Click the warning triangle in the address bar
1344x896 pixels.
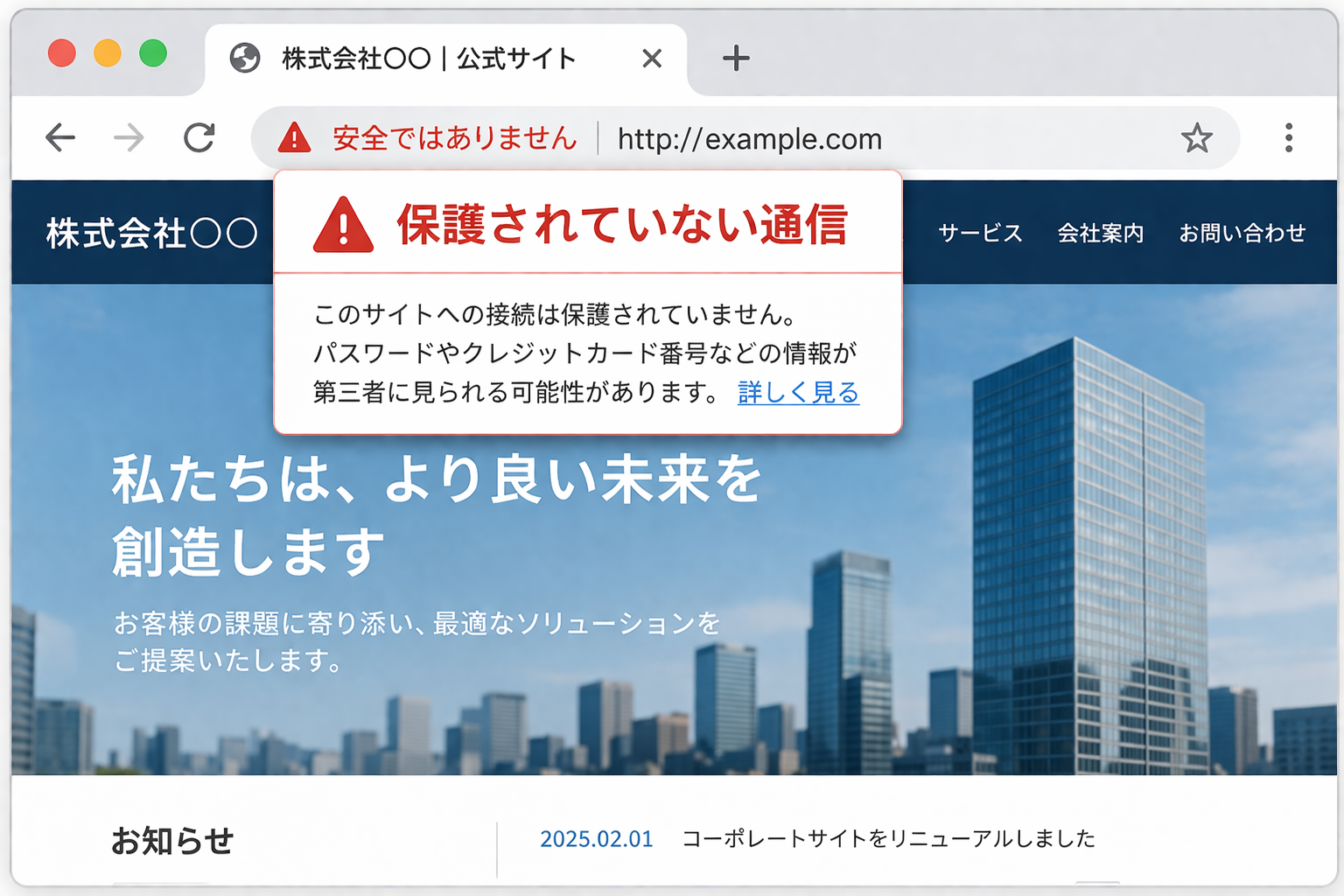[295, 137]
